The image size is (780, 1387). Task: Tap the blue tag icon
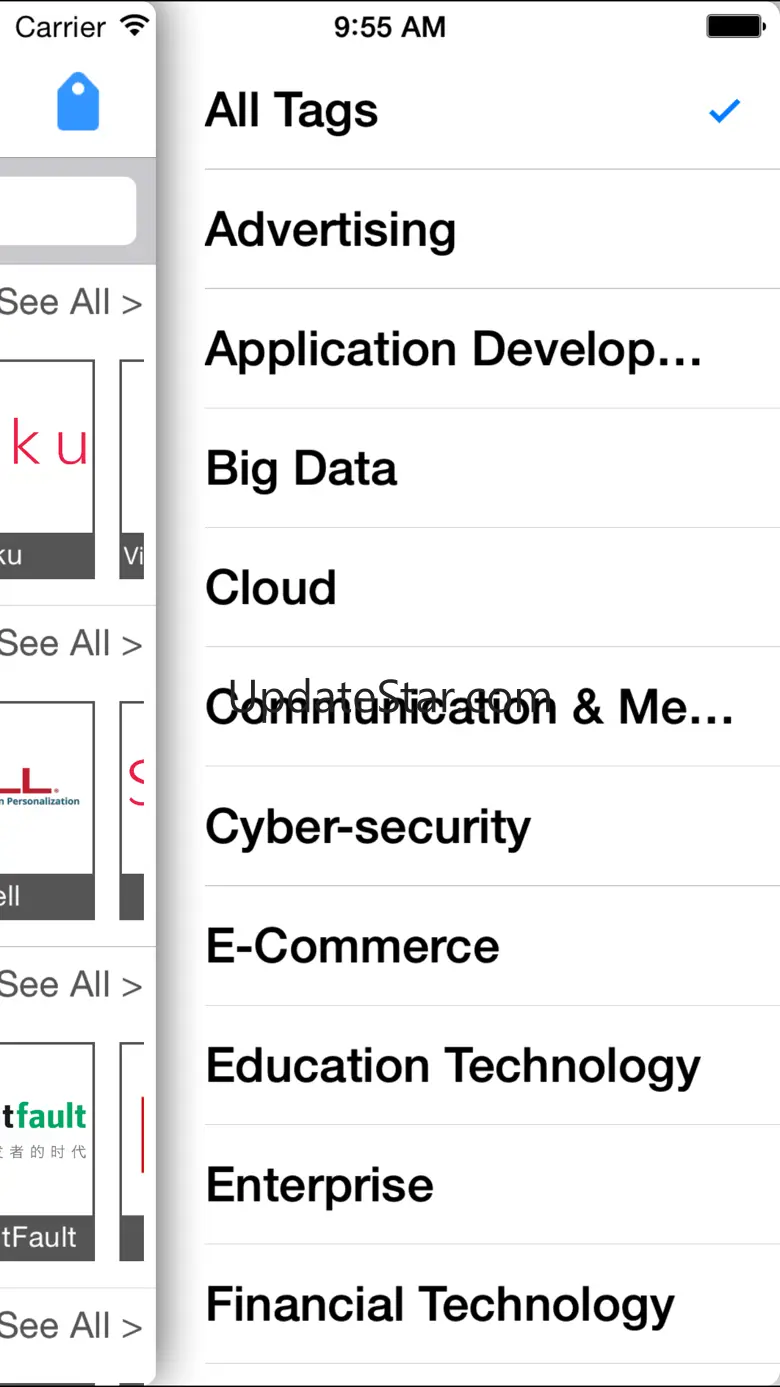78,102
